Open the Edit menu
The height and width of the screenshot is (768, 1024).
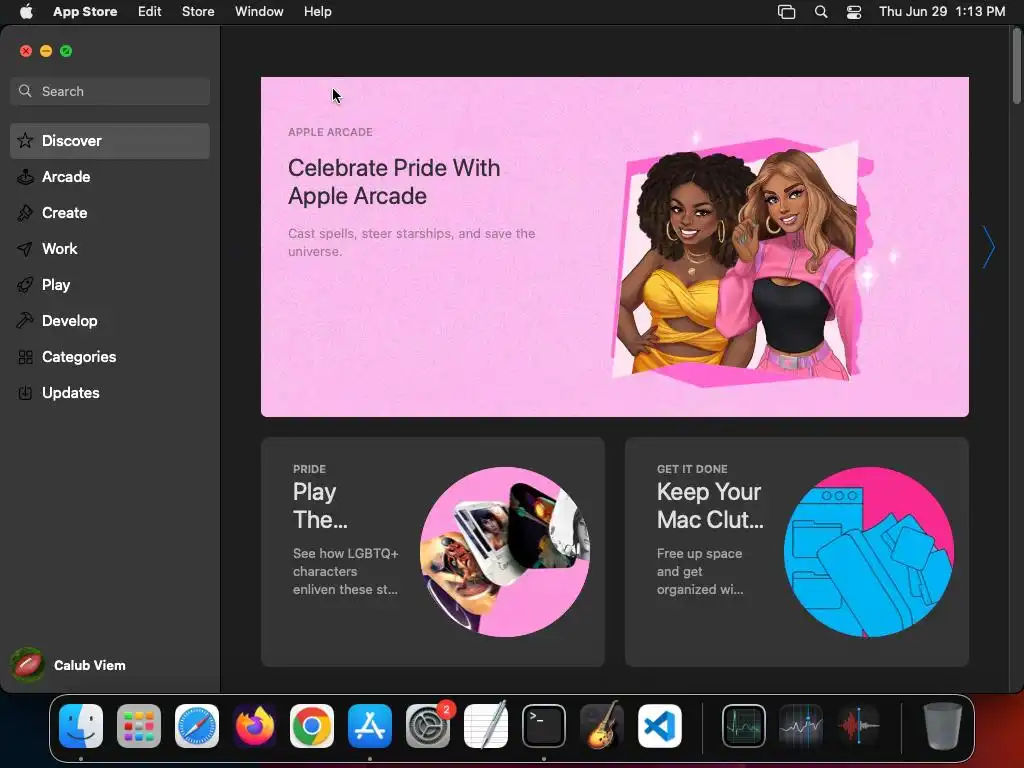[150, 12]
